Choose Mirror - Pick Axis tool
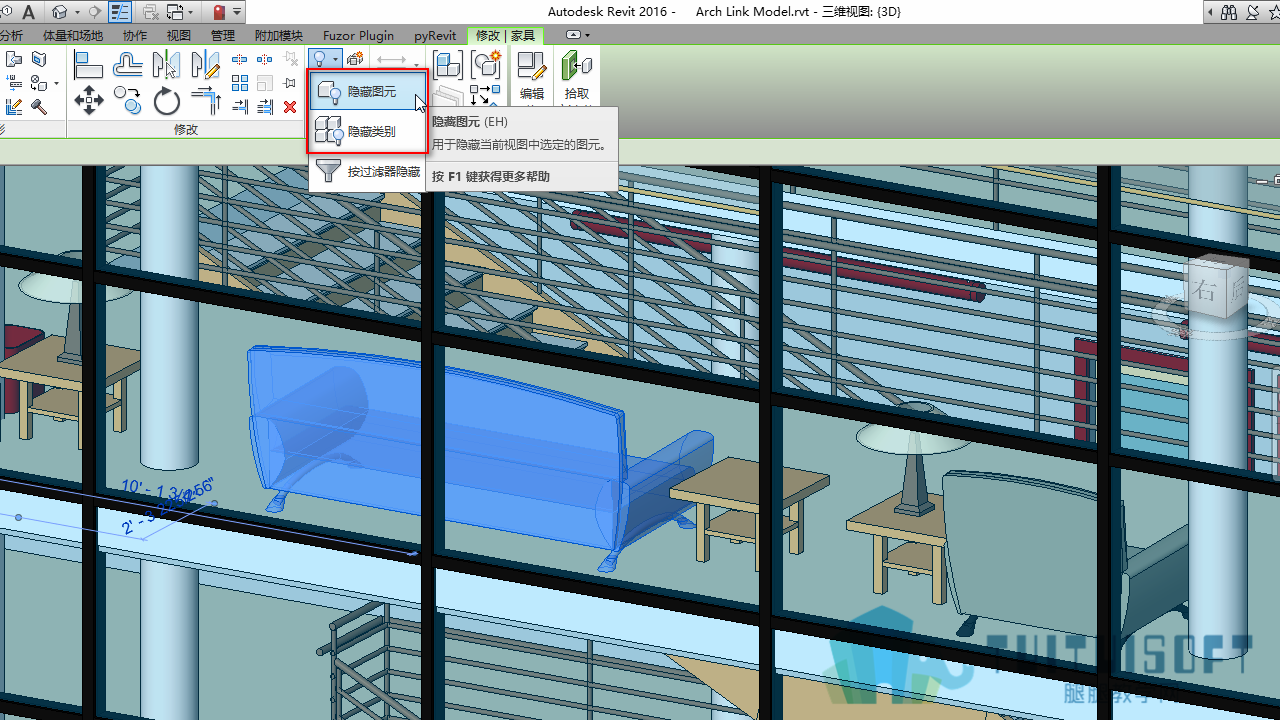 click(166, 66)
